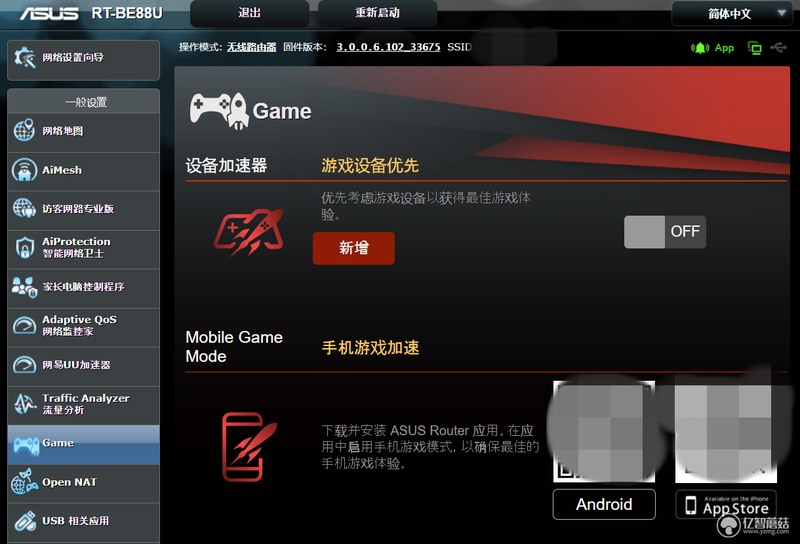Click the 退出 logout button
This screenshot has height=544, width=800.
pyautogui.click(x=249, y=13)
